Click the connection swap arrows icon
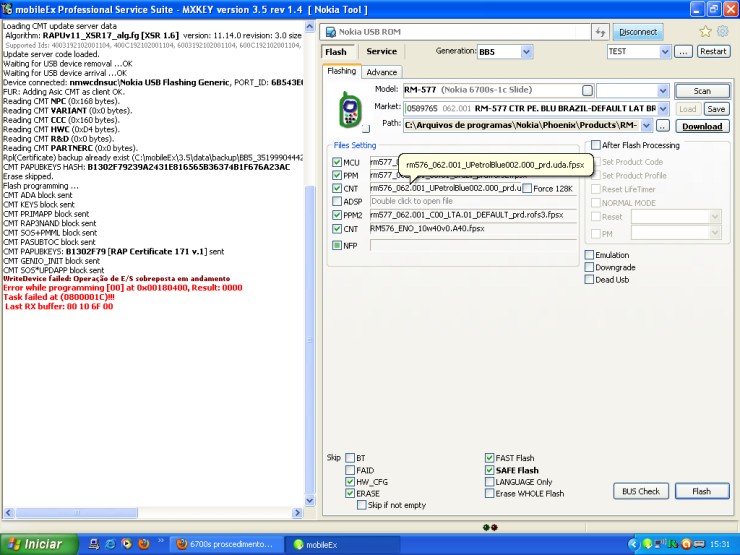Screen dimensions: 740x555 tap(600, 32)
